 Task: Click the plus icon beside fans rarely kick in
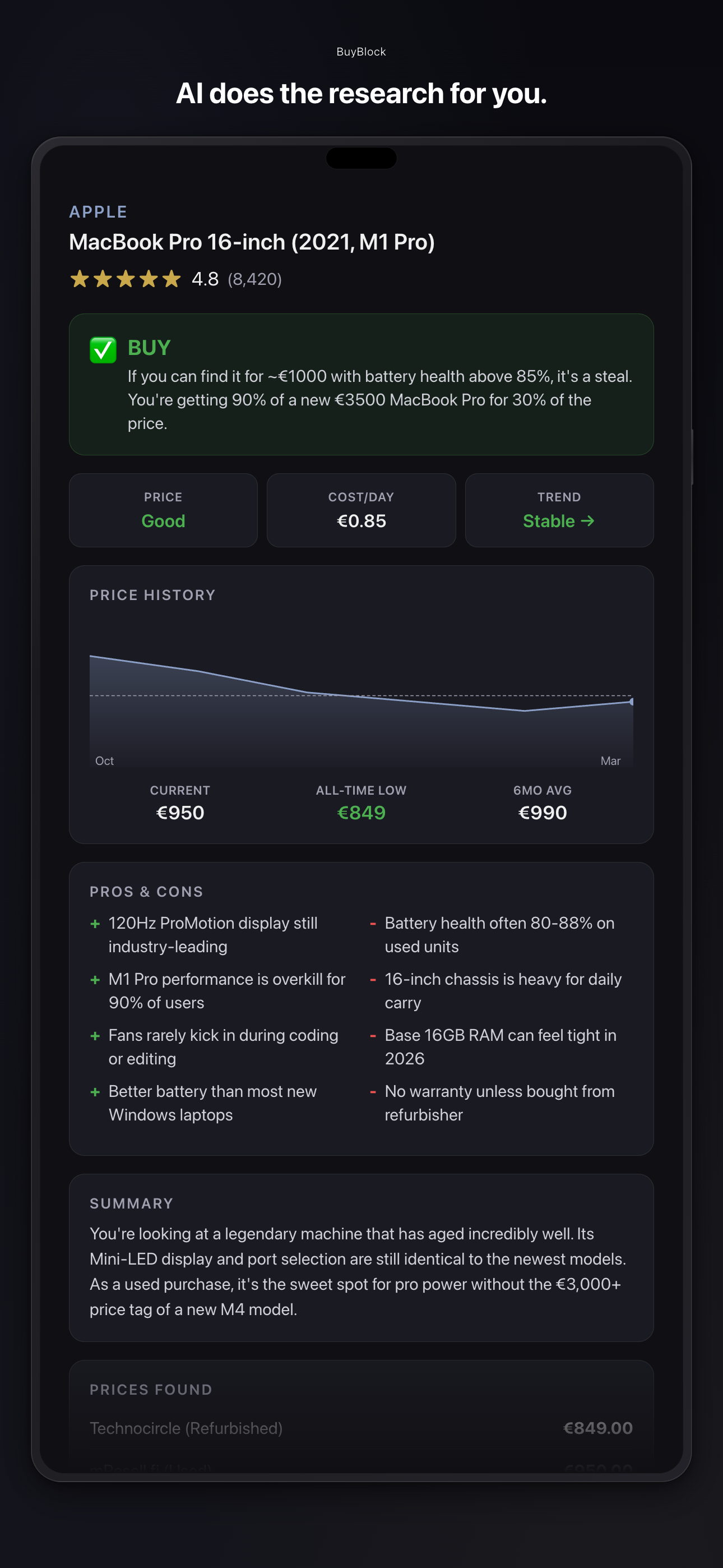pyautogui.click(x=95, y=1036)
